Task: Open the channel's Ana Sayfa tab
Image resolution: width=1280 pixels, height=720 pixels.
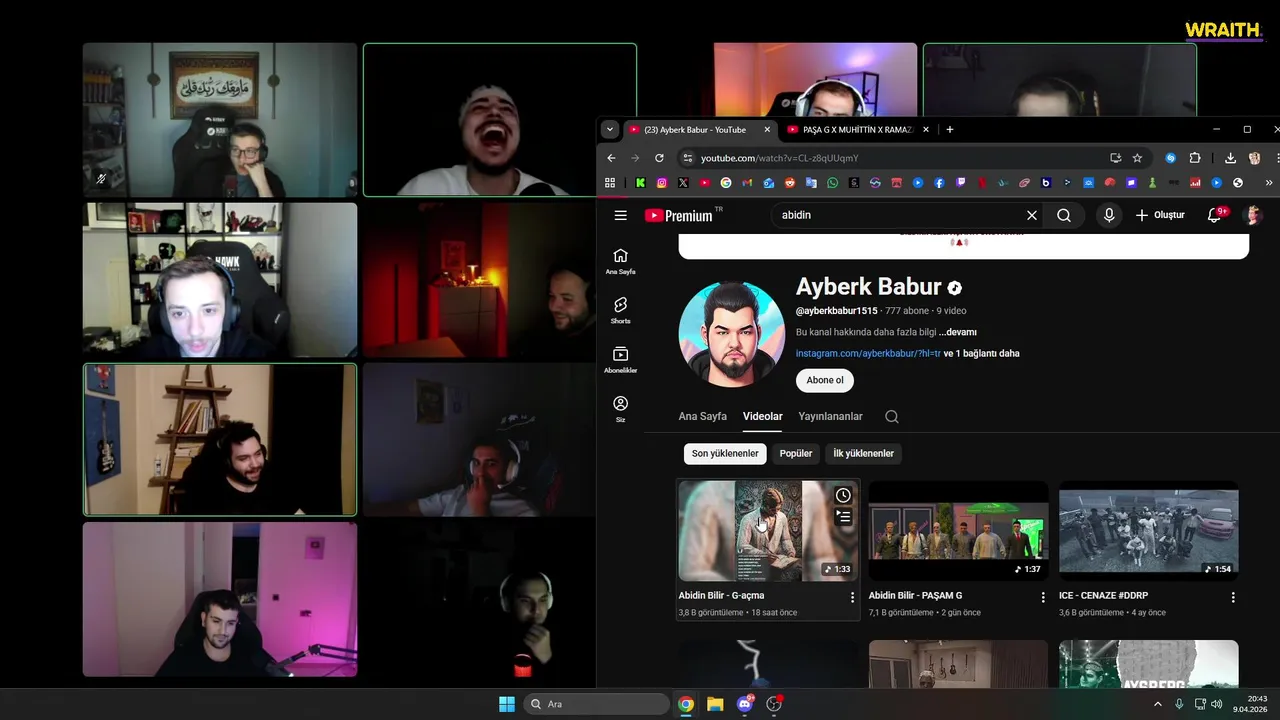Action: pyautogui.click(x=703, y=416)
